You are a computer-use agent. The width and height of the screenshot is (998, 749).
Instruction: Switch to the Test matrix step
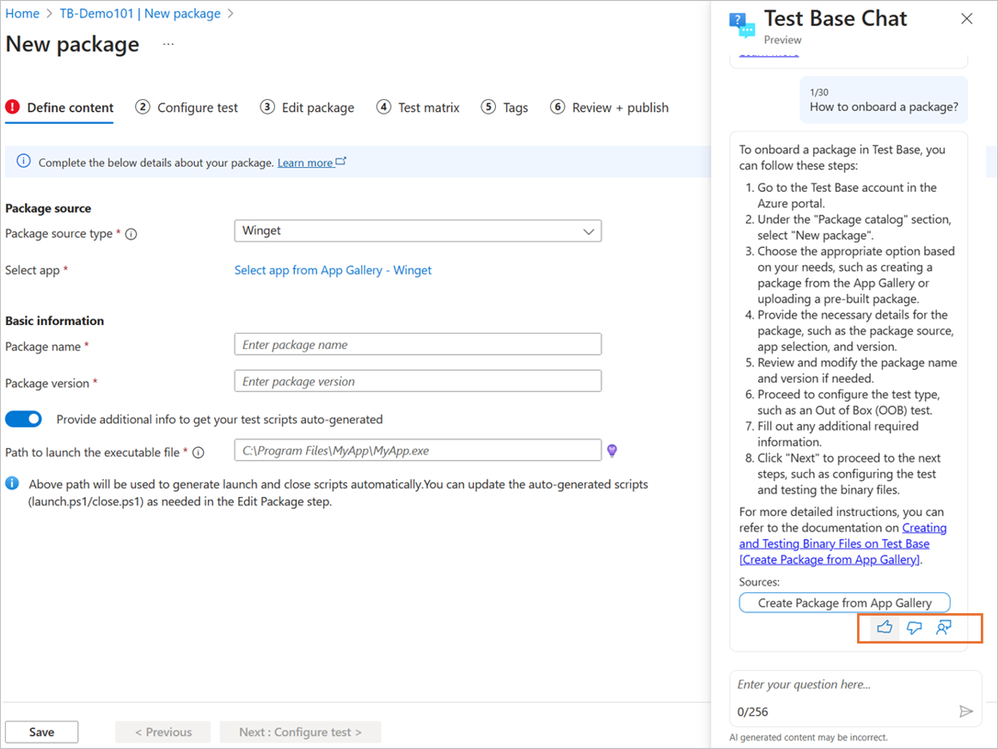tap(418, 108)
